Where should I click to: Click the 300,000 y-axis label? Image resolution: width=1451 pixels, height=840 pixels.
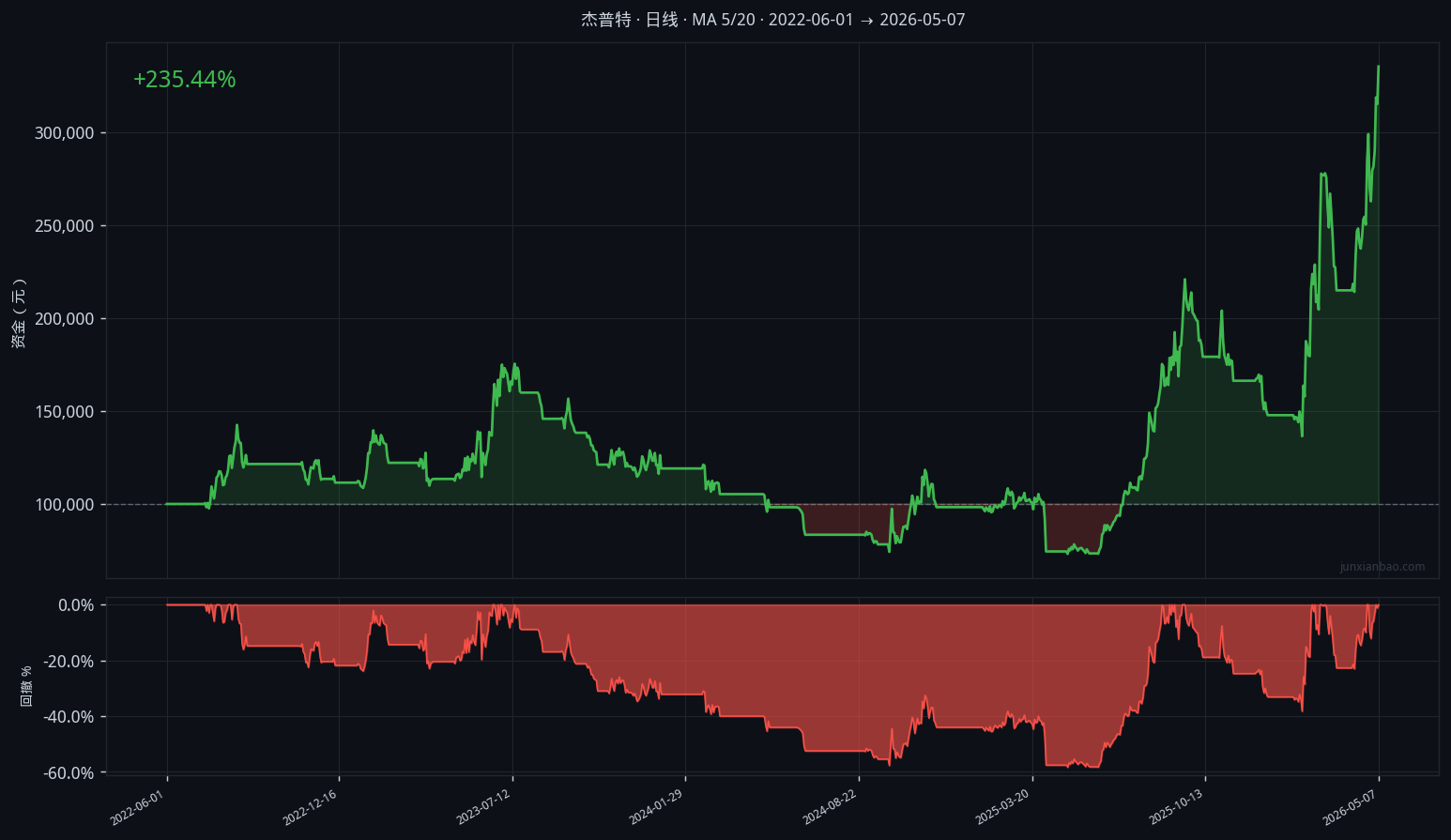coord(65,133)
